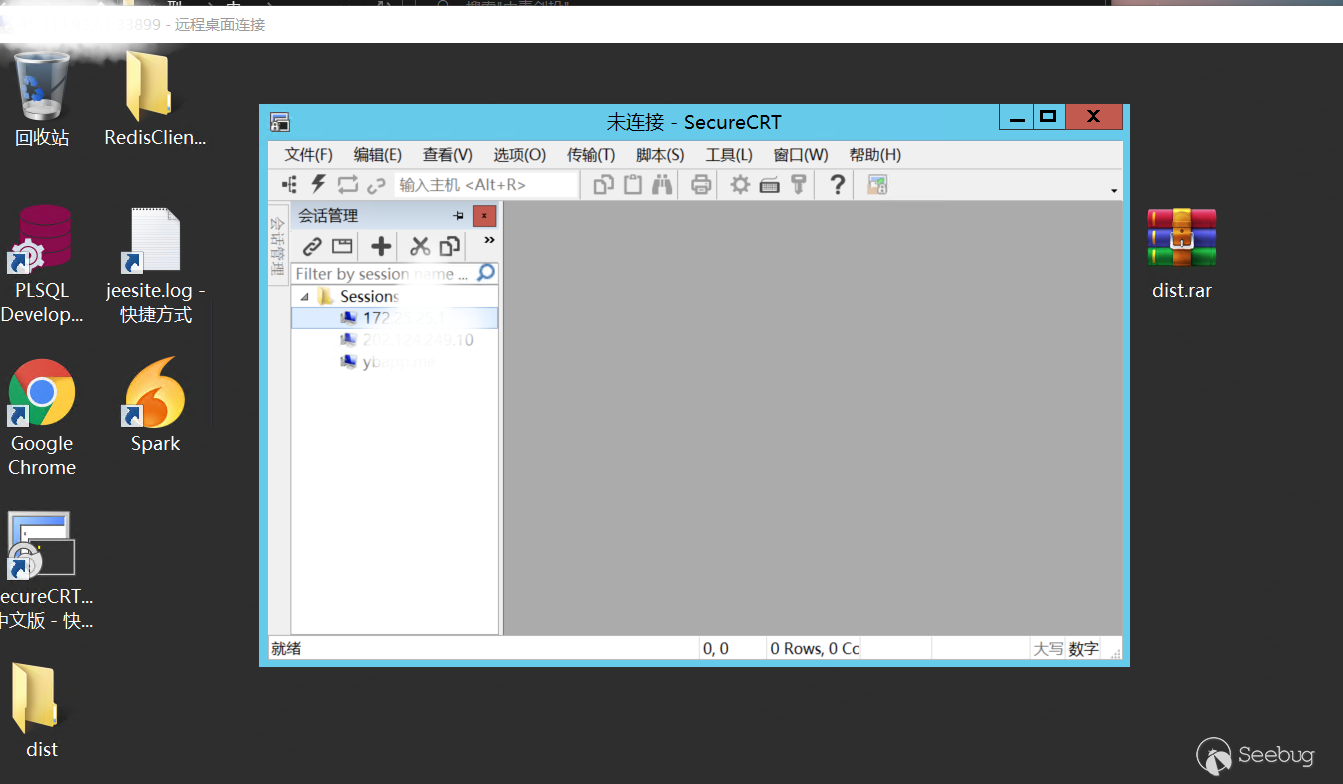The width and height of the screenshot is (1343, 784).
Task: Click the Quick Connect lightning icon
Action: coord(318,184)
